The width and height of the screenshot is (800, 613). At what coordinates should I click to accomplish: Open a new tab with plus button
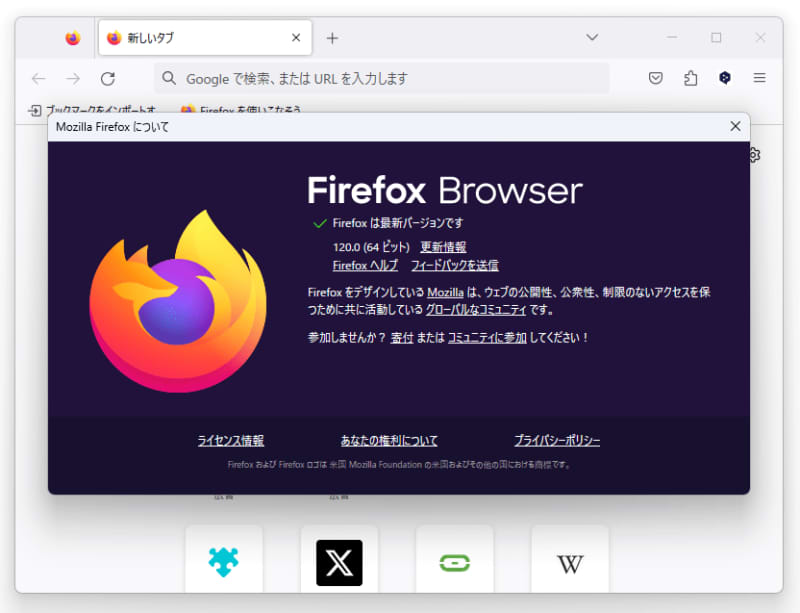pyautogui.click(x=332, y=38)
